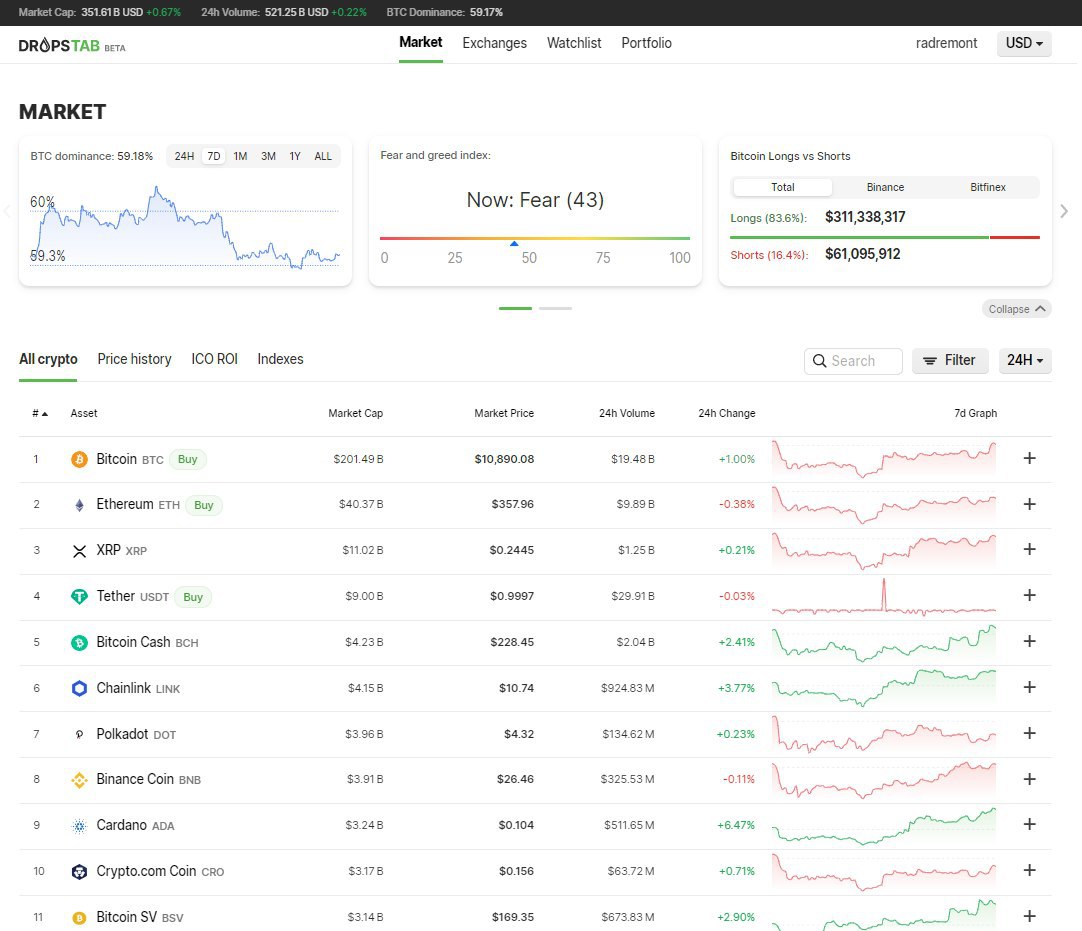Image resolution: width=1082 pixels, height=931 pixels.
Task: Set BTC dominance chart to ALL
Action: pyautogui.click(x=323, y=157)
